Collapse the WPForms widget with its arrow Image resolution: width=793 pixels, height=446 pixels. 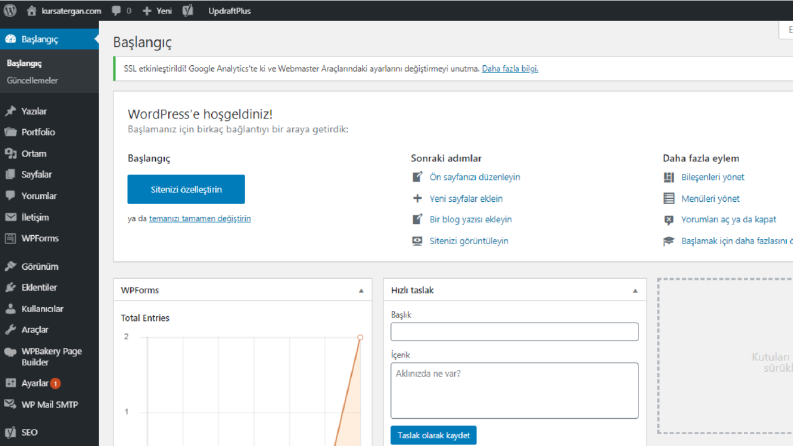coord(361,291)
